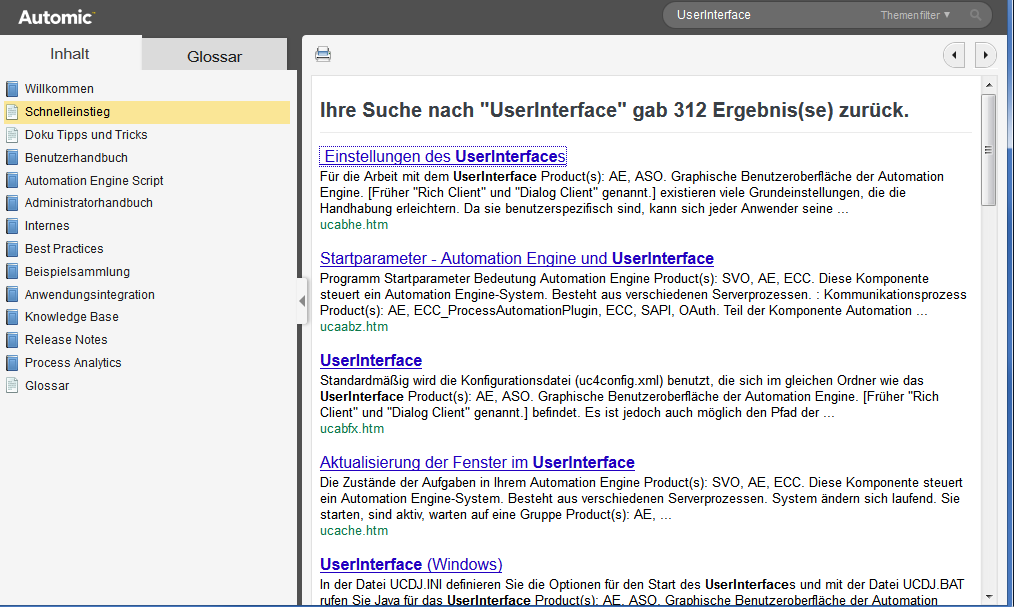Click the results scrollbar down arrow
Image resolution: width=1014 pixels, height=607 pixels.
pyautogui.click(x=989, y=597)
